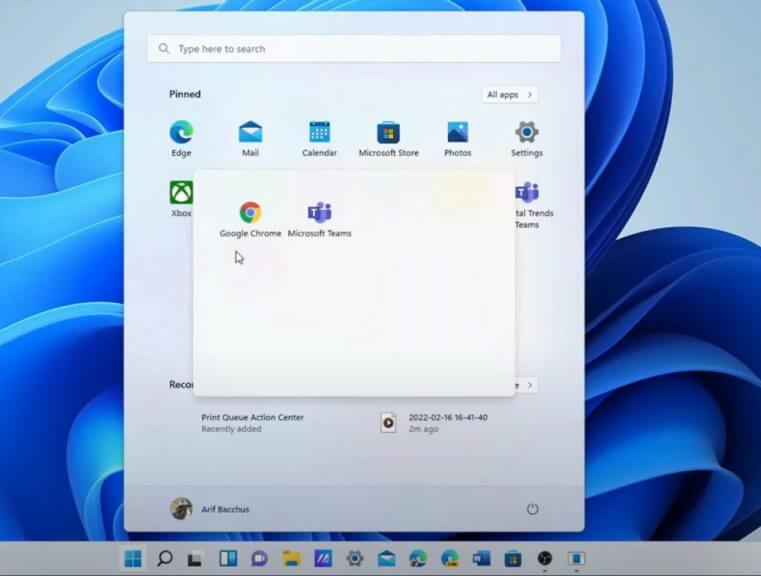The image size is (761, 576).
Task: Open the Edge pinned app
Action: [x=182, y=138]
